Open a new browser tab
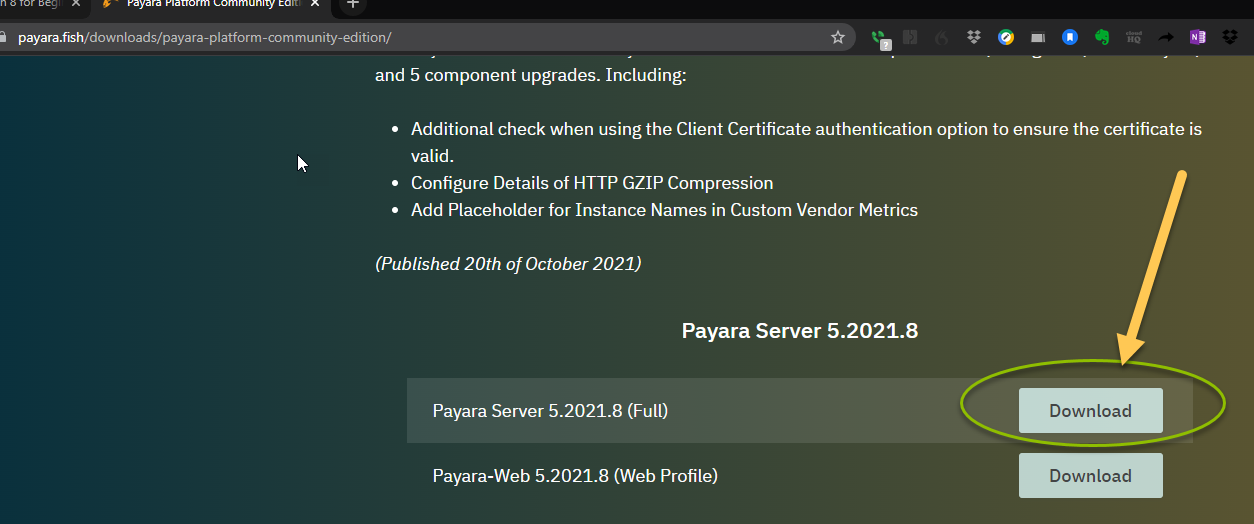This screenshot has height=524, width=1254. [x=352, y=4]
